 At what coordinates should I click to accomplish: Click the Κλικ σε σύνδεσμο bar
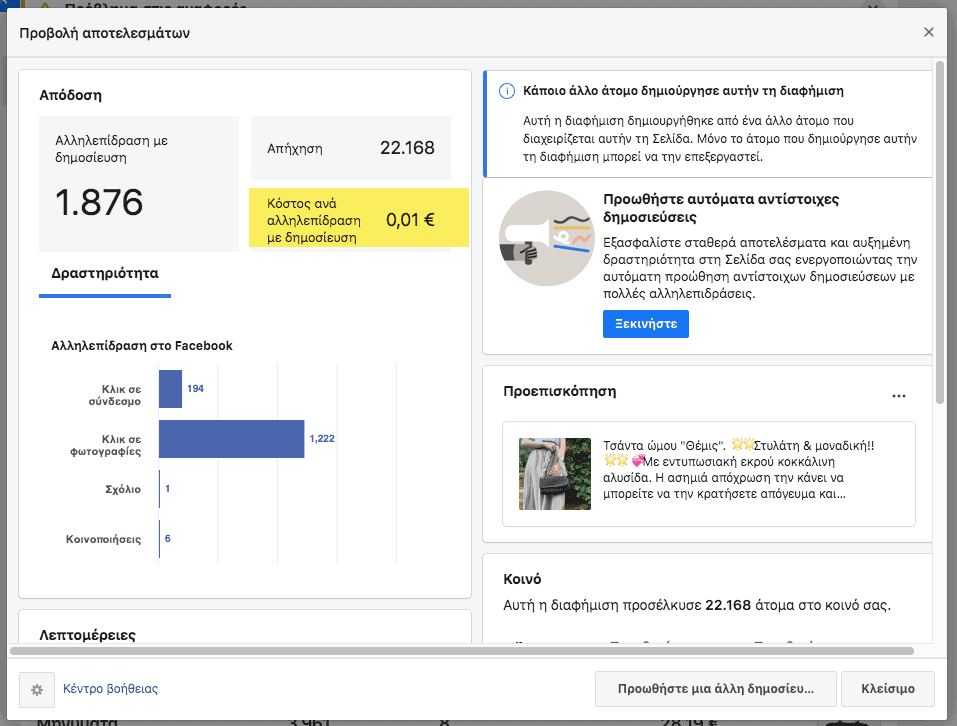(170, 388)
